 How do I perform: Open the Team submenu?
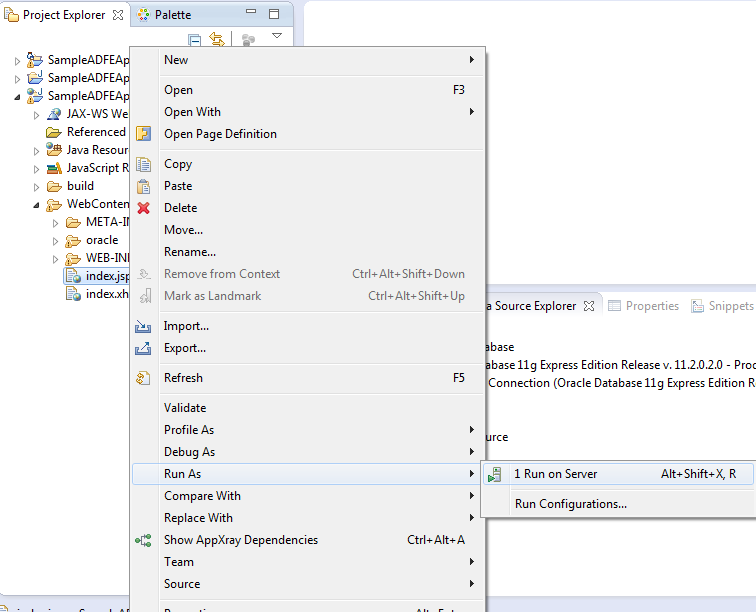pos(309,562)
